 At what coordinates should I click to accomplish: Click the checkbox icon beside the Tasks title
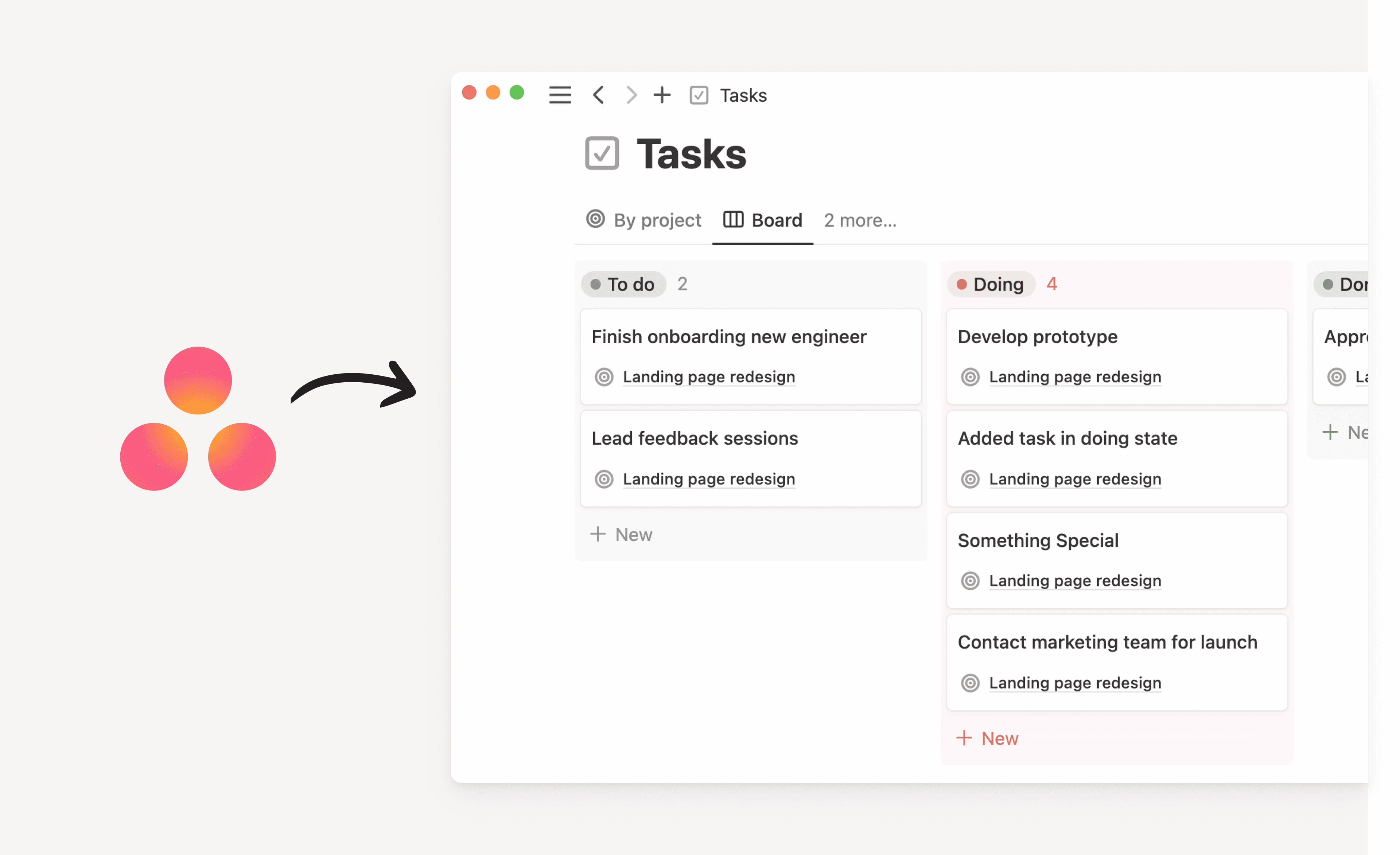[602, 153]
